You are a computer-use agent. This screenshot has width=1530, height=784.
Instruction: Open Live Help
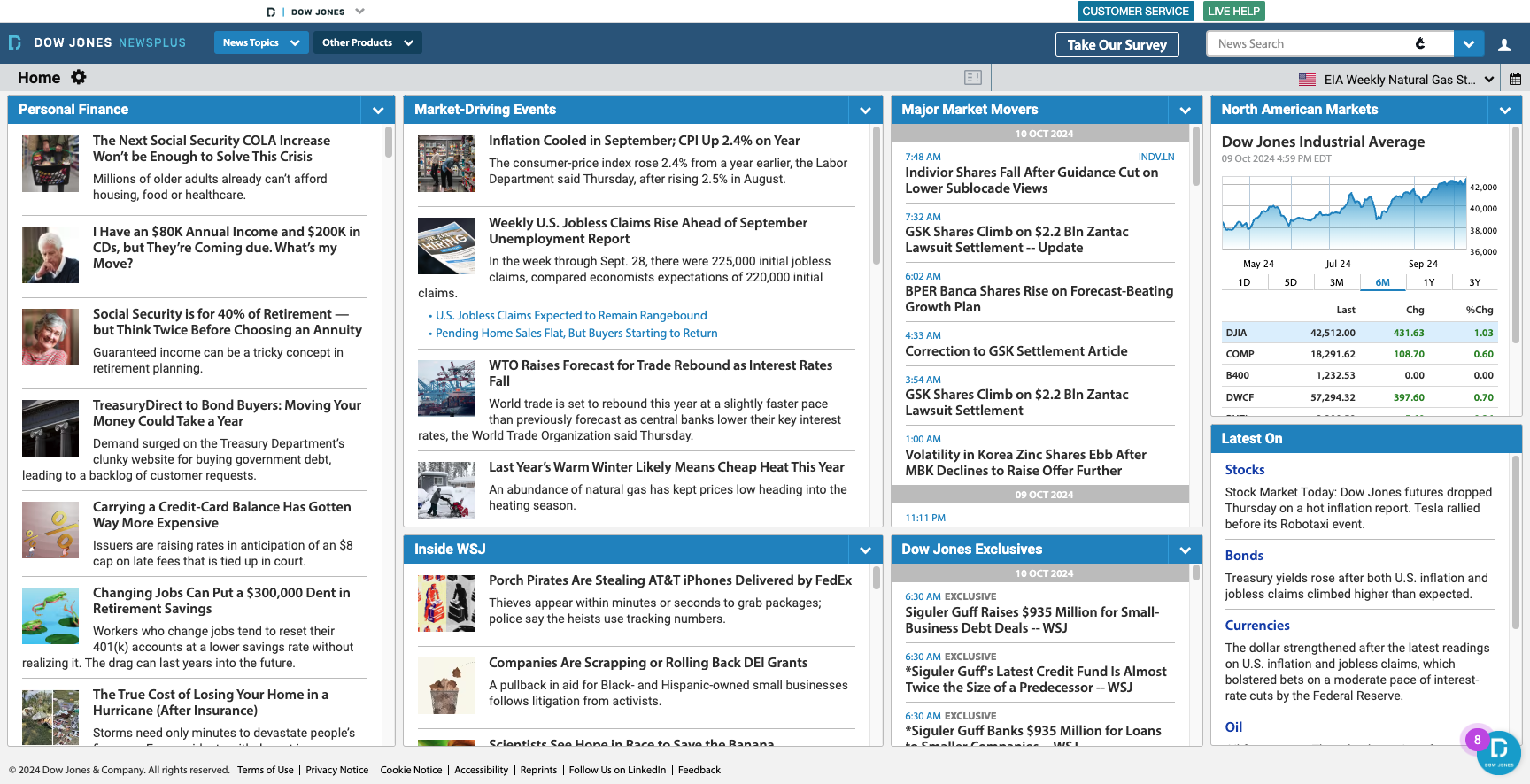(x=1233, y=12)
